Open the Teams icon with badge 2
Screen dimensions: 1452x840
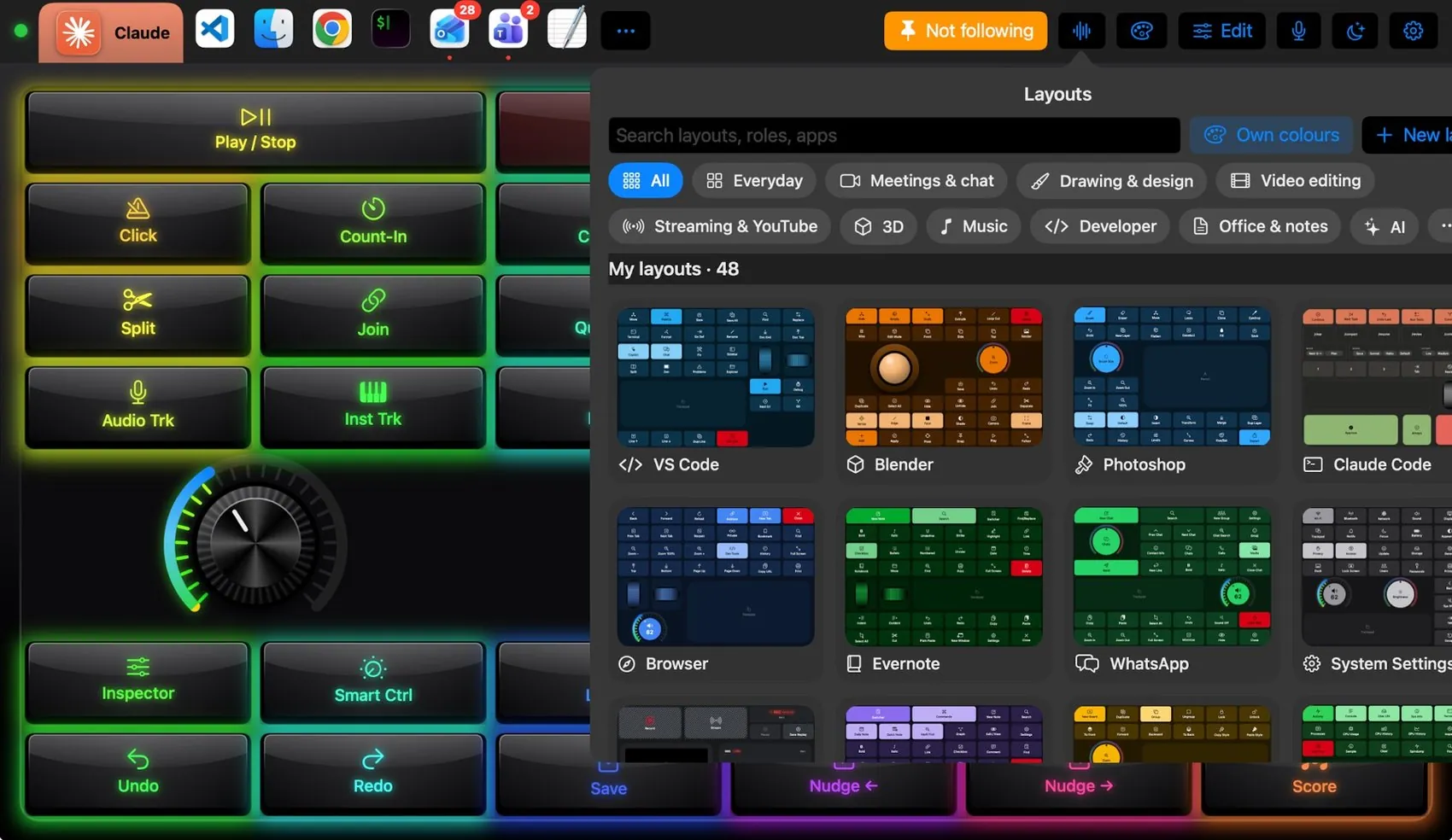508,30
